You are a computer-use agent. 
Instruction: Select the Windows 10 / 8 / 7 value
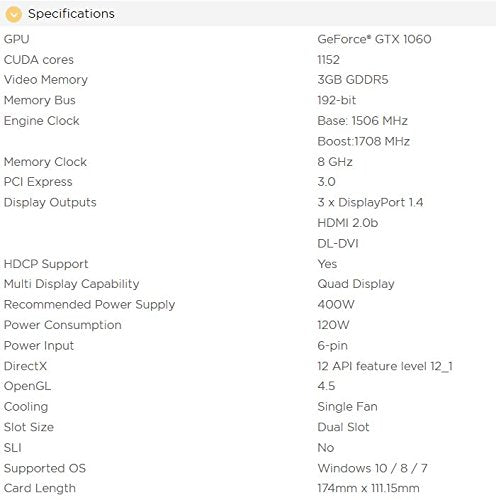point(372,468)
